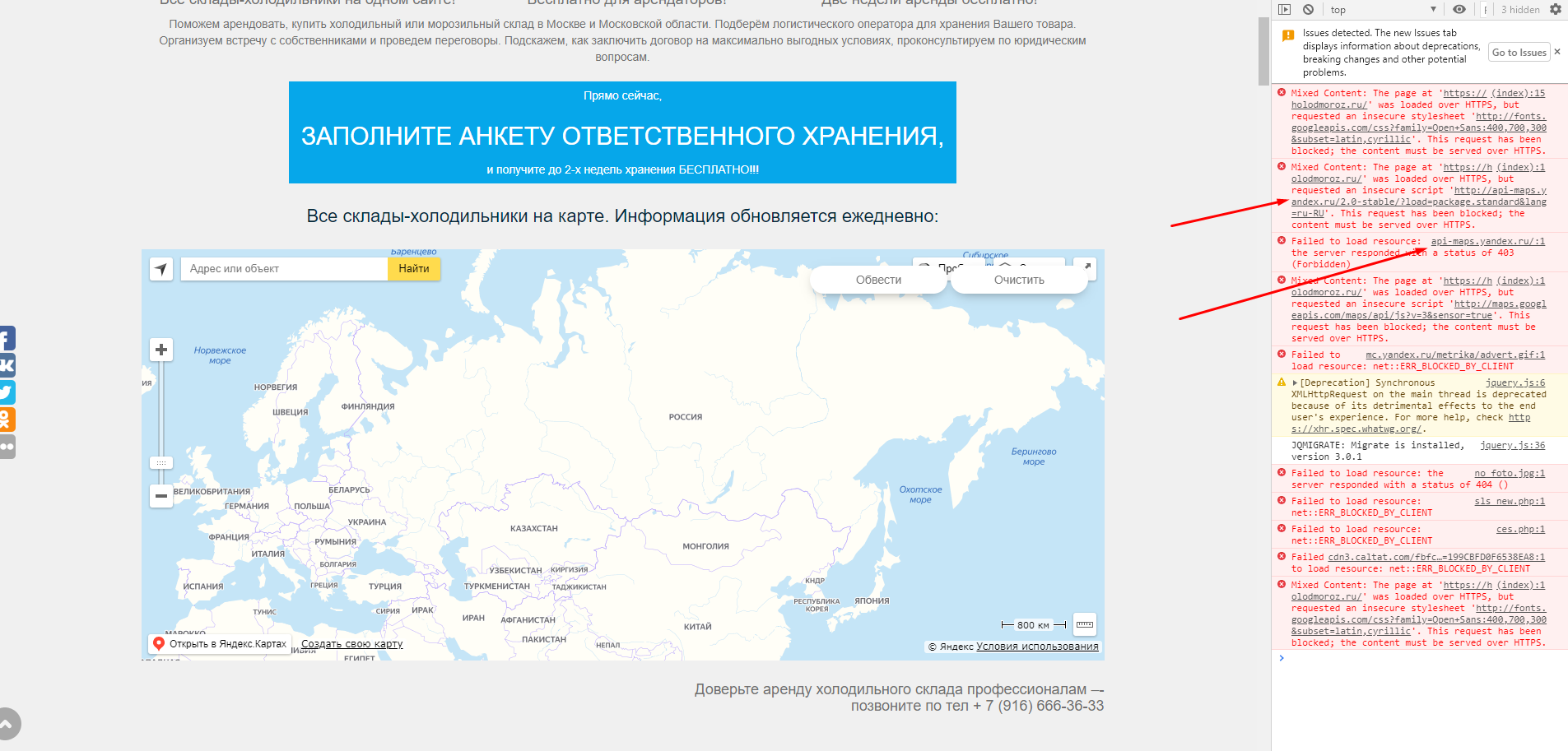Click the '800 км' map scale label

tap(1033, 625)
